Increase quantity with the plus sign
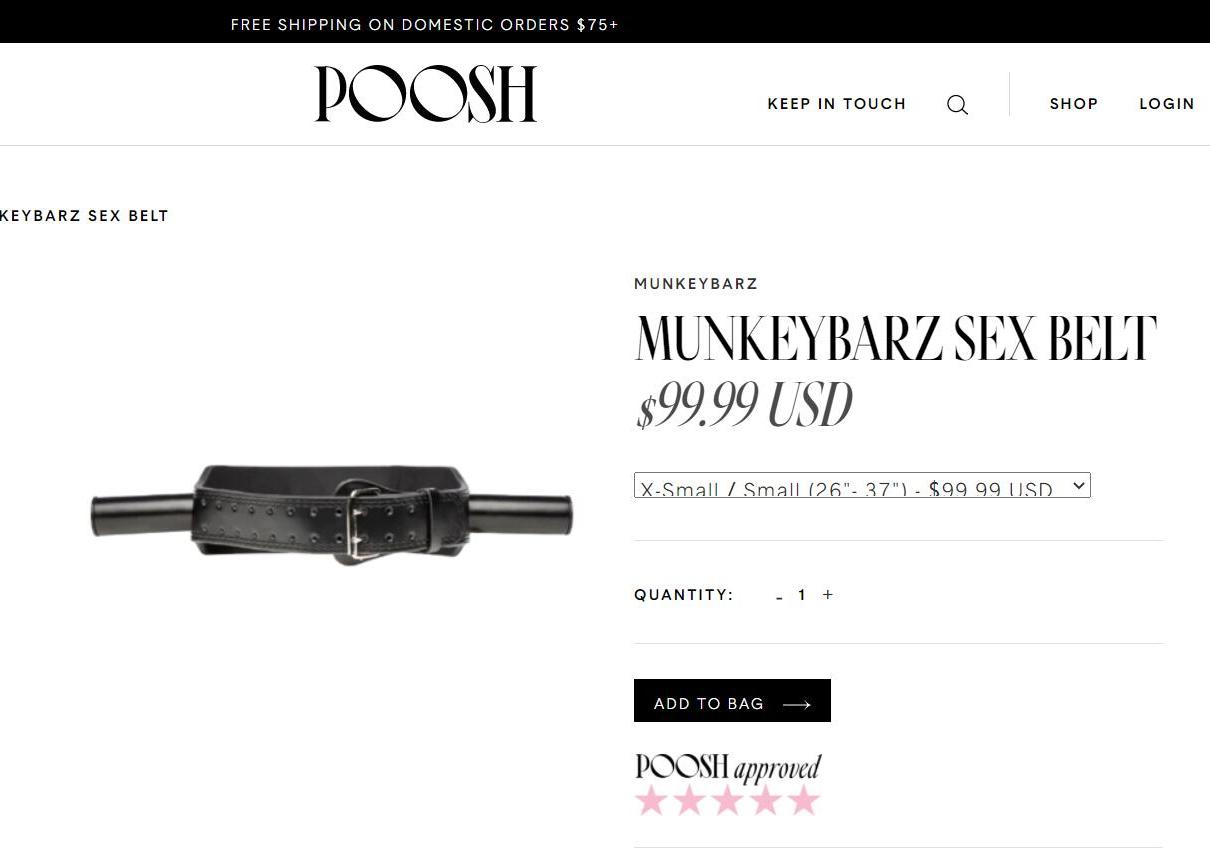 pyautogui.click(x=828, y=595)
